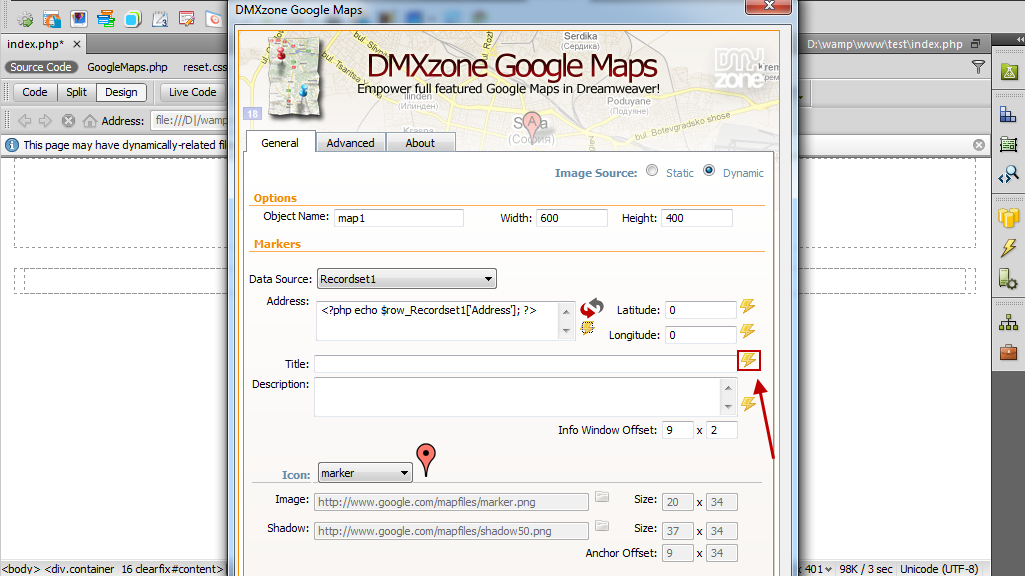Image resolution: width=1025 pixels, height=576 pixels.
Task: Open the Tag Inspector magnifier panel icon
Action: [x=1008, y=174]
